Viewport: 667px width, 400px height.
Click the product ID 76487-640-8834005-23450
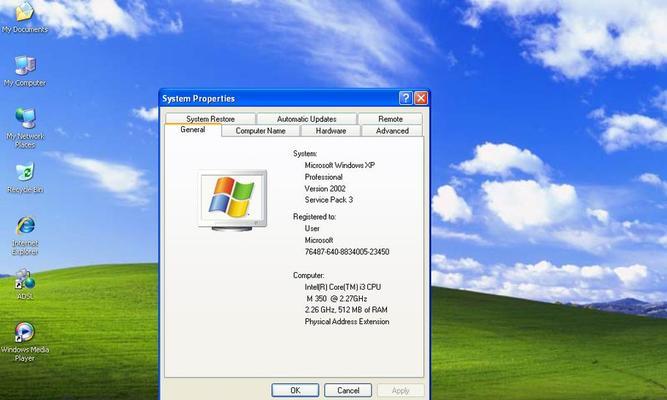pyautogui.click(x=347, y=252)
